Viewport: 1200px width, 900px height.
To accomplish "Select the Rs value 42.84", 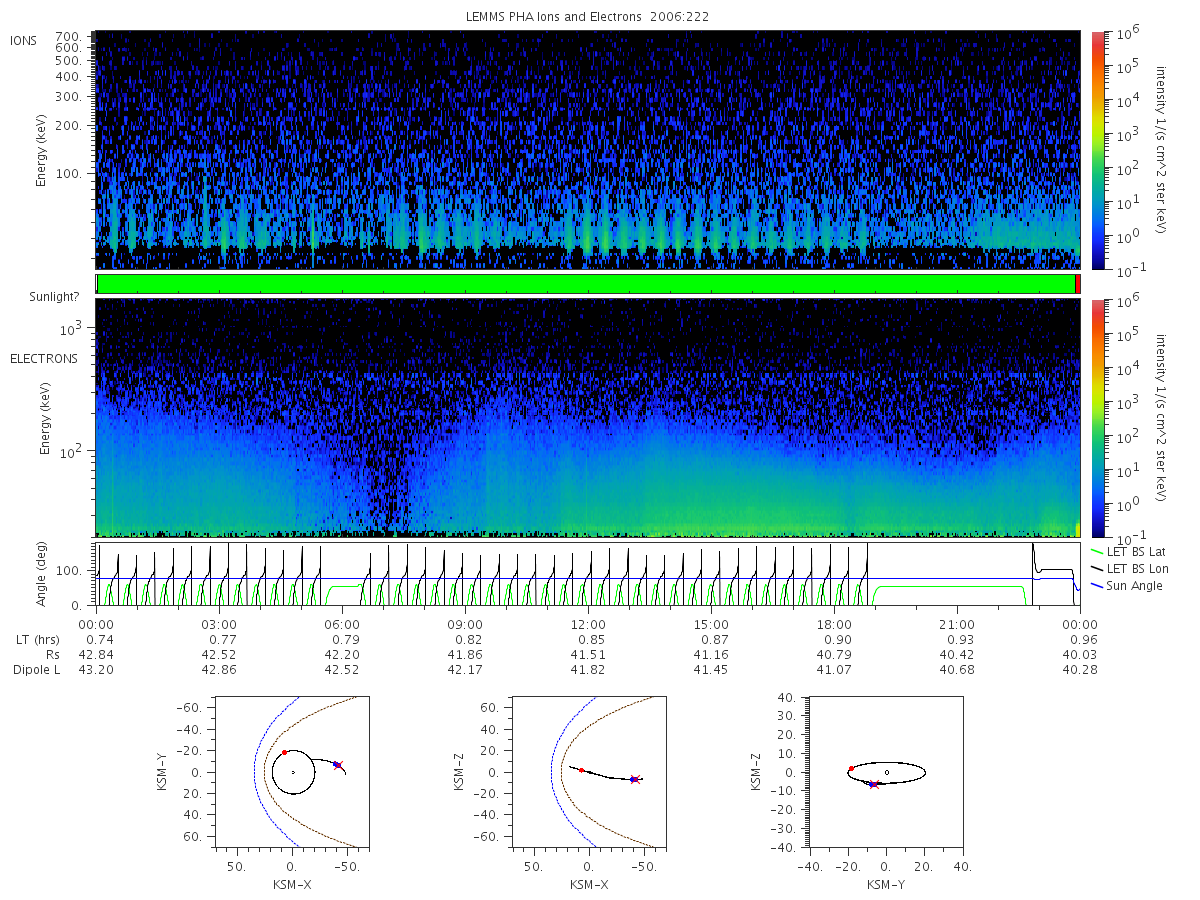I will click(x=96, y=654).
